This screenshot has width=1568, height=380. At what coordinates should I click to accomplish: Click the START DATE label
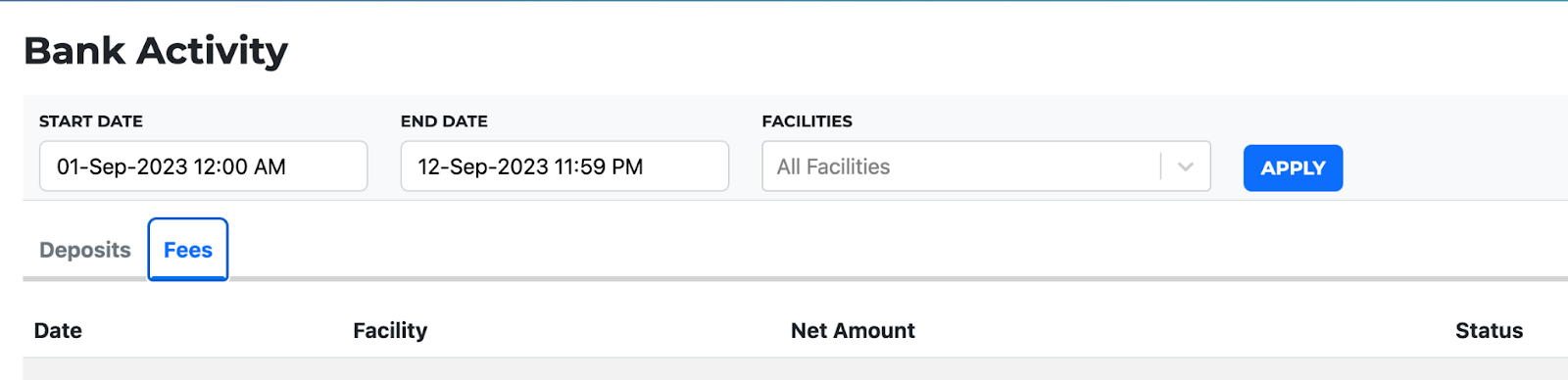click(91, 121)
